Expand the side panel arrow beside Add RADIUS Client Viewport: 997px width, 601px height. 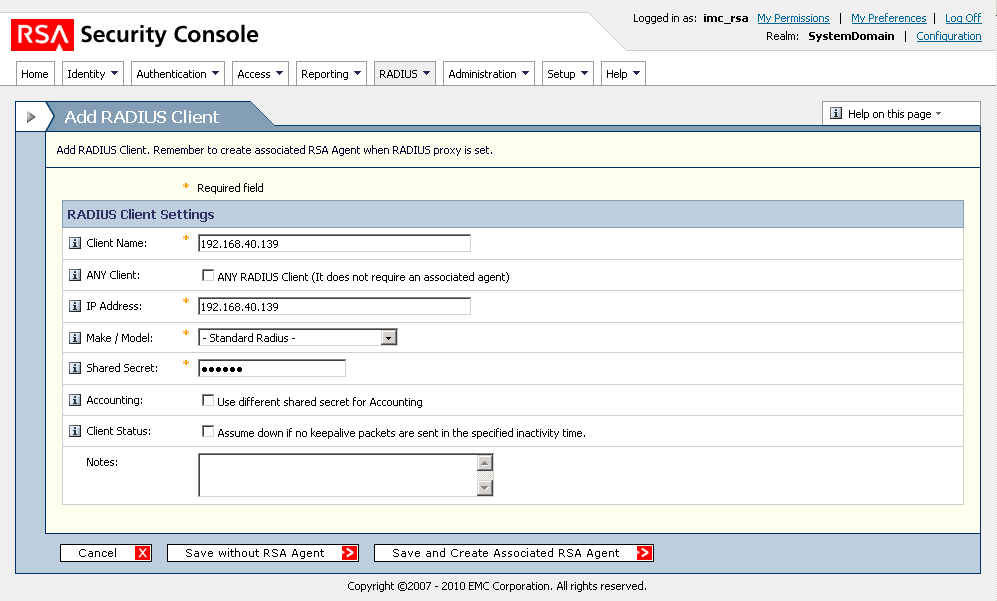coord(31,116)
